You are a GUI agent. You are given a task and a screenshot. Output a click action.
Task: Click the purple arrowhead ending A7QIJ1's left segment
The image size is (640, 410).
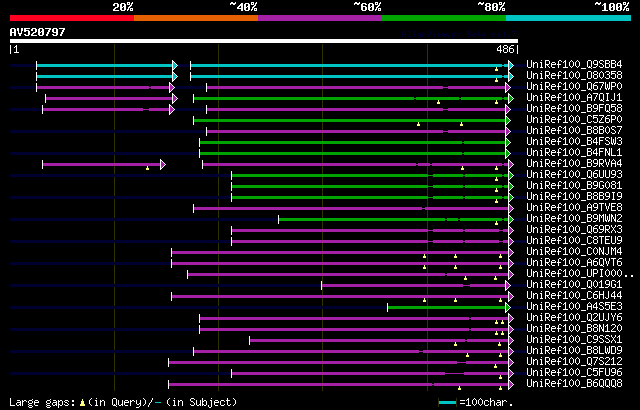tap(175, 98)
